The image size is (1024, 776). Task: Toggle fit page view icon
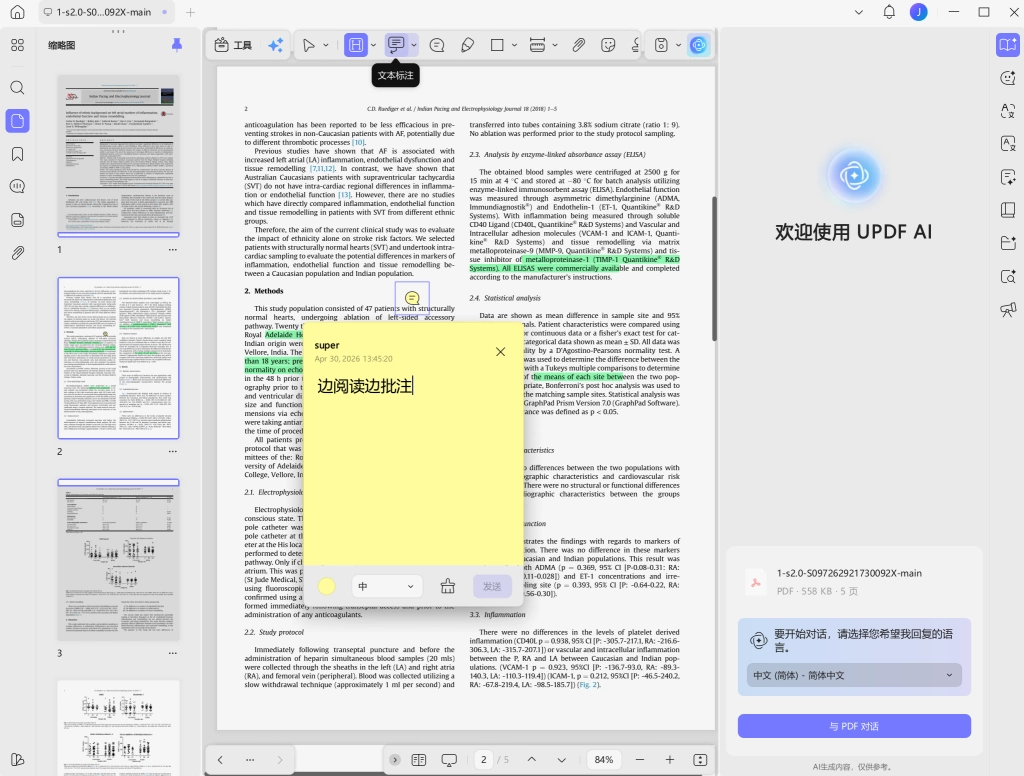(700, 760)
